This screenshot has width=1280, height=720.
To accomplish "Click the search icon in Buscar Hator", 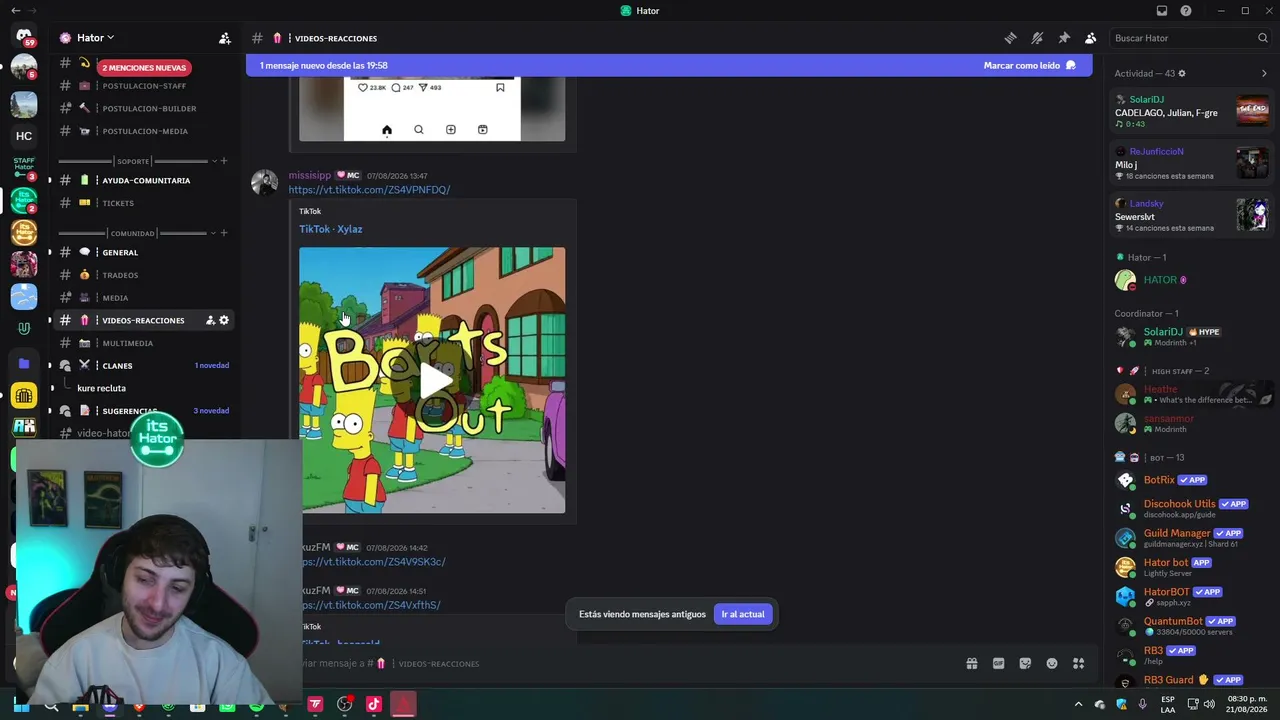I will pos(1263,38).
